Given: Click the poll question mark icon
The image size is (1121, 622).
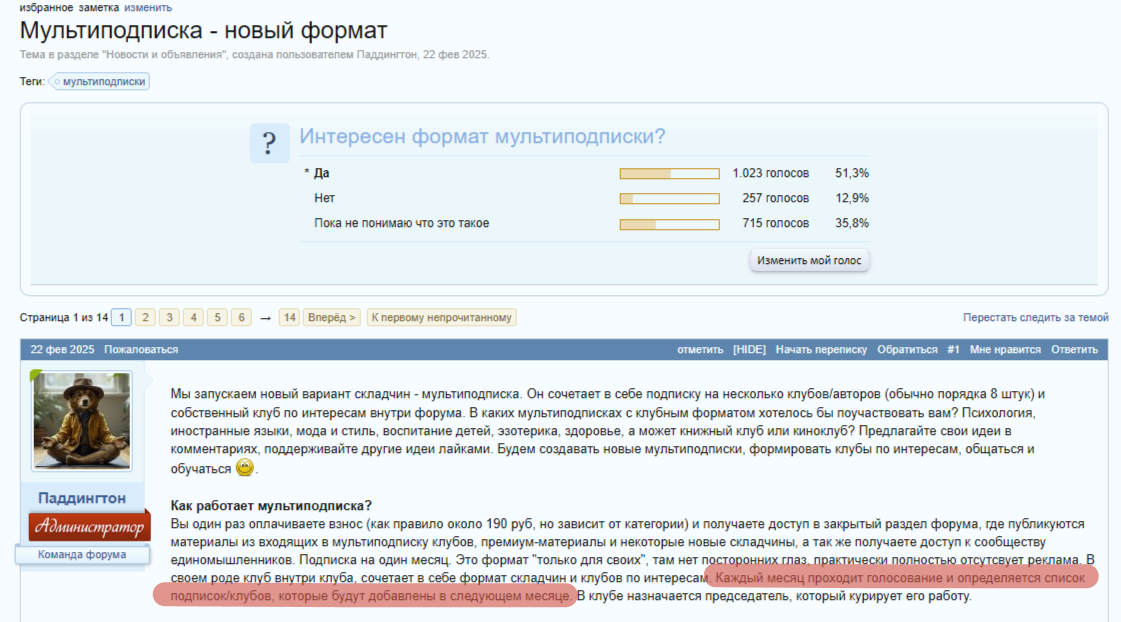Looking at the screenshot, I should [269, 143].
